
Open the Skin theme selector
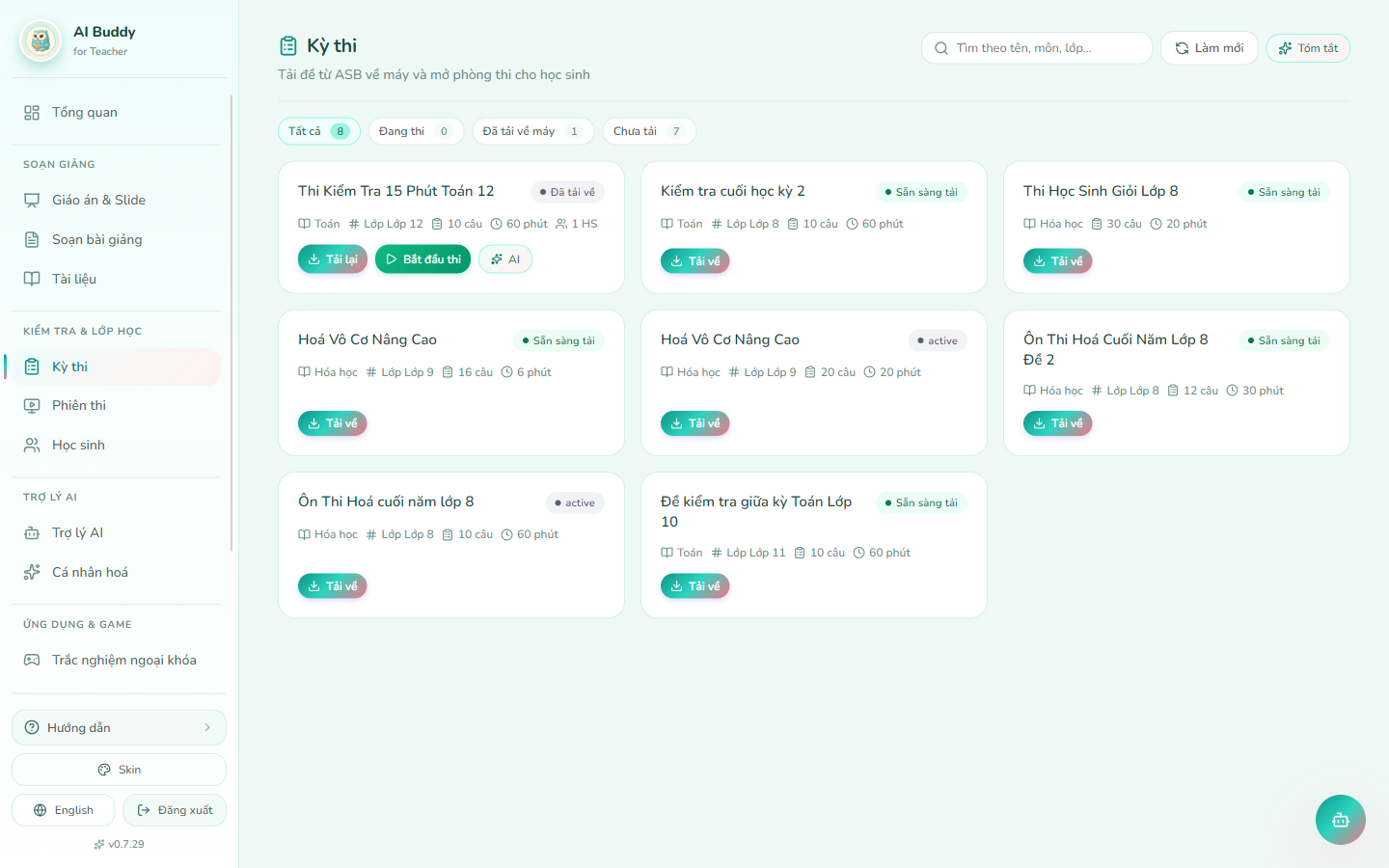click(119, 770)
